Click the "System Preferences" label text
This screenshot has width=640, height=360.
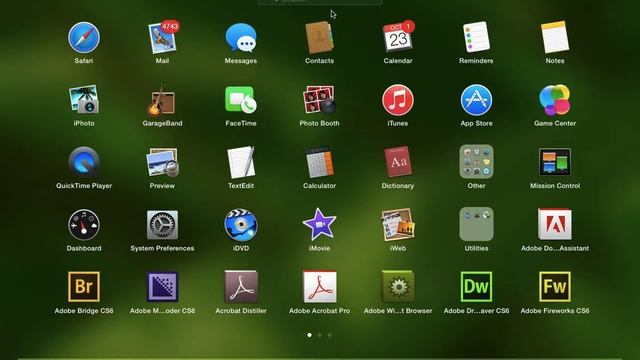(x=162, y=248)
